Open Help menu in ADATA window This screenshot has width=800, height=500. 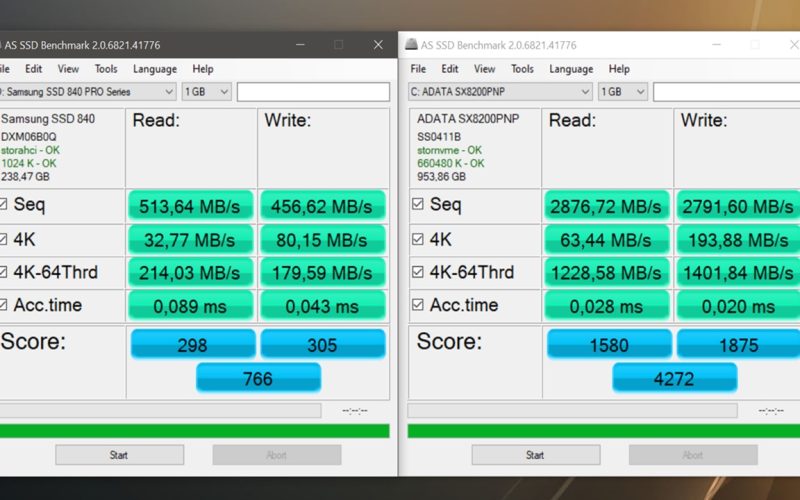coord(619,69)
